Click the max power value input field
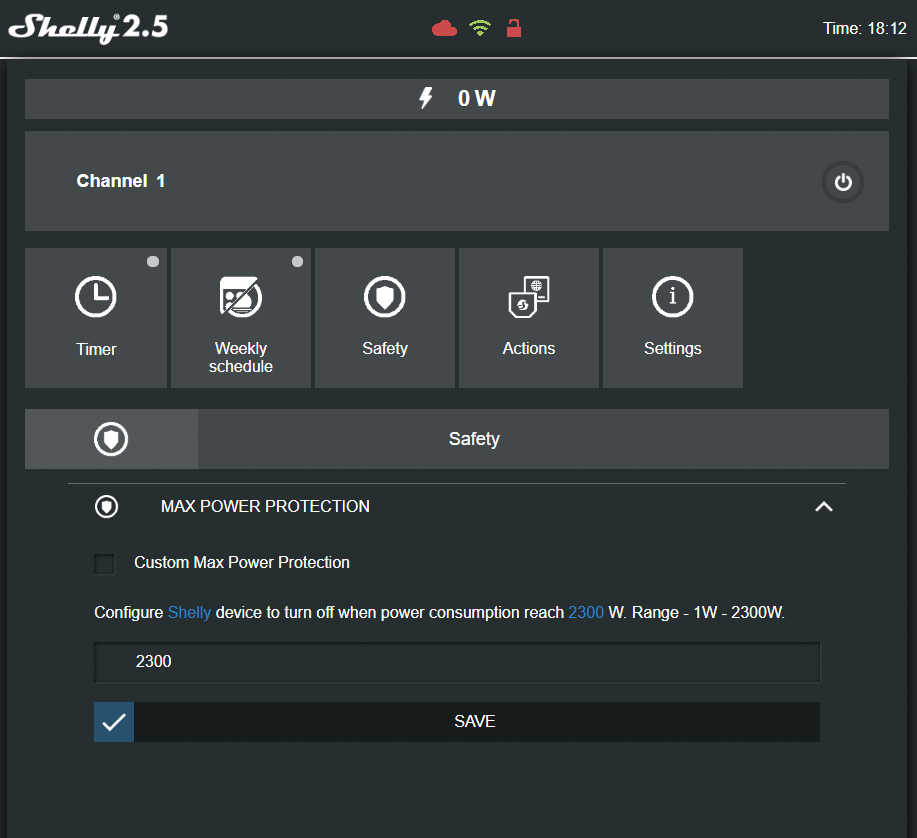The width and height of the screenshot is (917, 838). pyautogui.click(x=456, y=662)
